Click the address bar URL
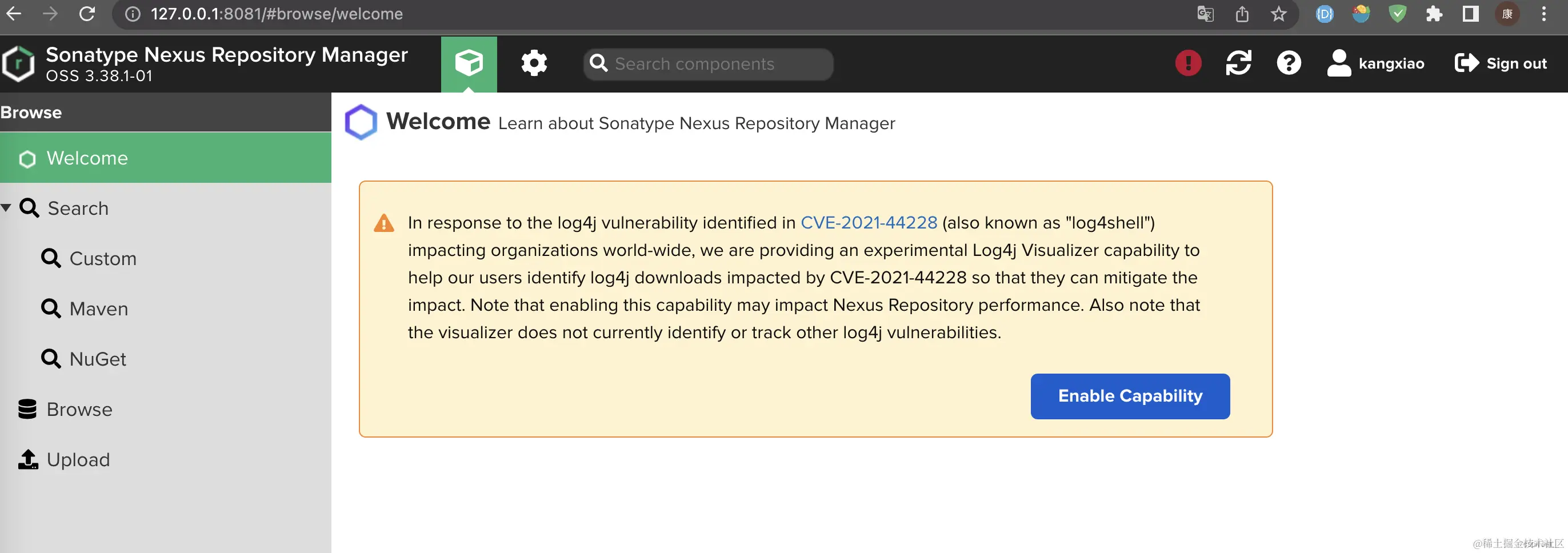Viewport: 1568px width, 553px height. (277, 14)
